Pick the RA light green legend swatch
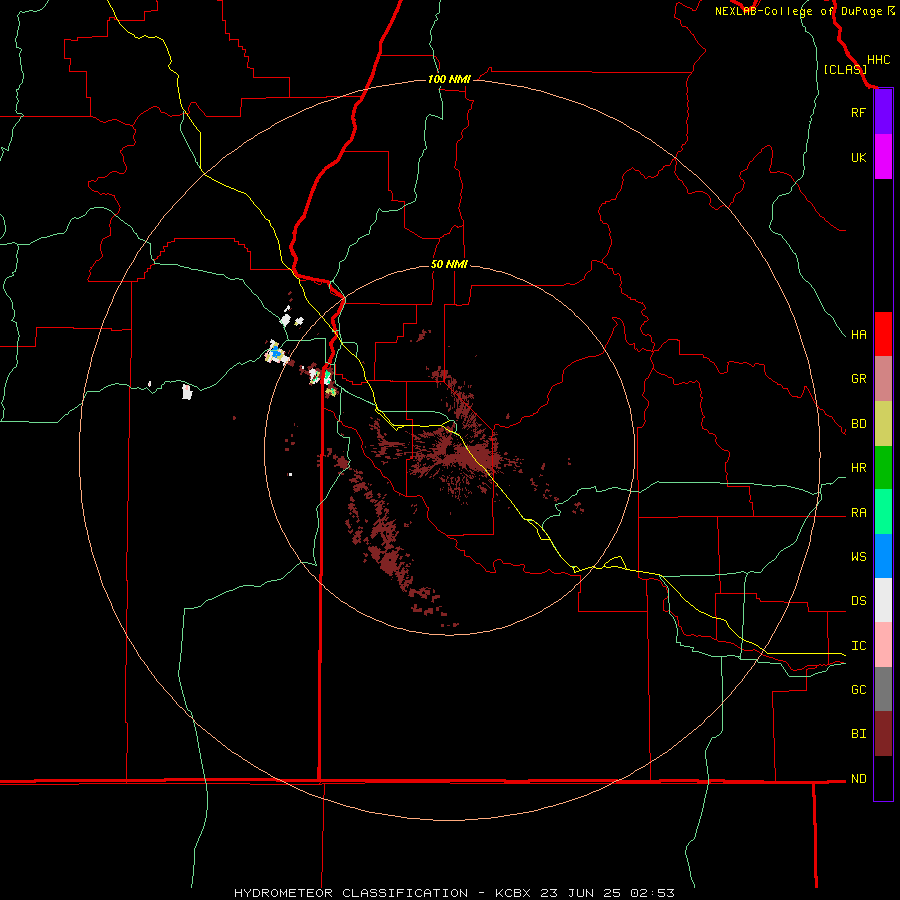 [x=883, y=512]
